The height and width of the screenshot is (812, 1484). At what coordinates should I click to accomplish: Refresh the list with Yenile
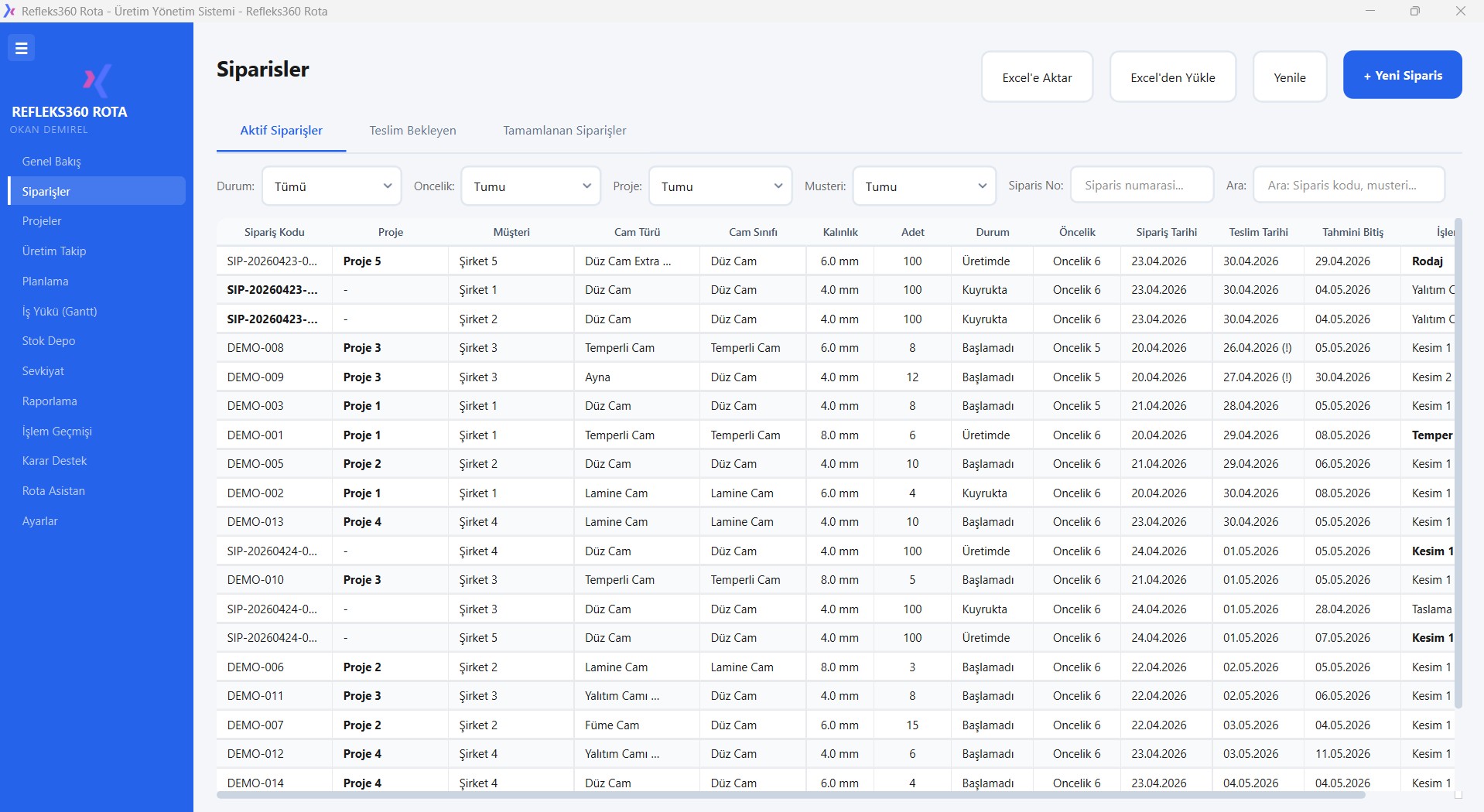(x=1289, y=77)
